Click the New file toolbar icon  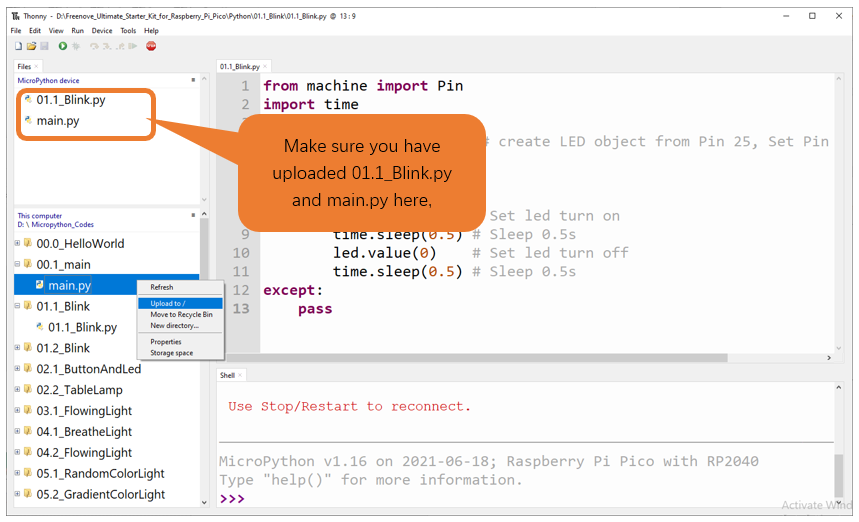(x=18, y=46)
